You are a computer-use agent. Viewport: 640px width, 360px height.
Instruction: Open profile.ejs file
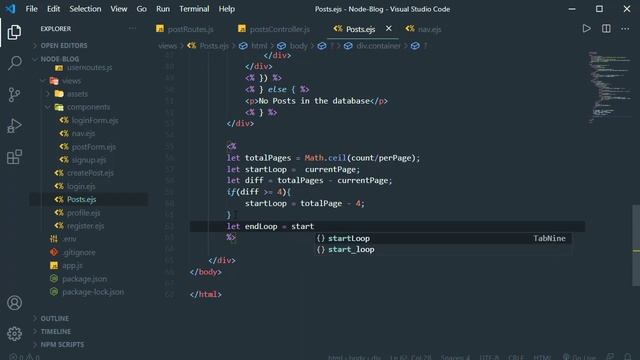coord(83,213)
